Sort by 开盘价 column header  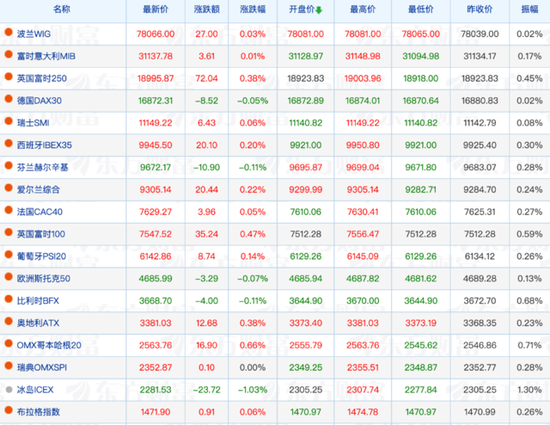point(301,9)
